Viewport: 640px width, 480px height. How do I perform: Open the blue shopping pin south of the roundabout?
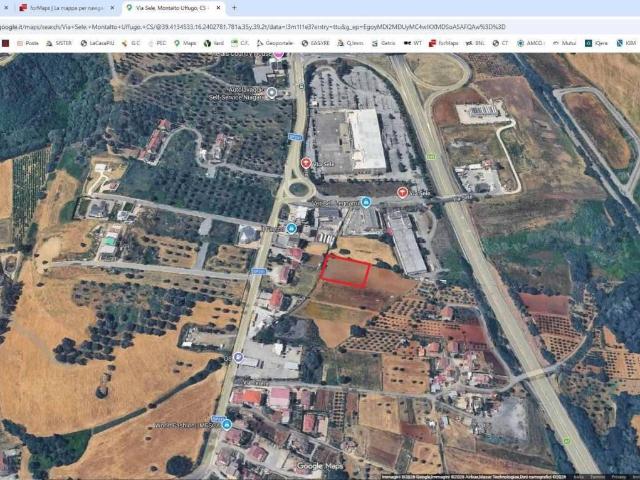291,228
